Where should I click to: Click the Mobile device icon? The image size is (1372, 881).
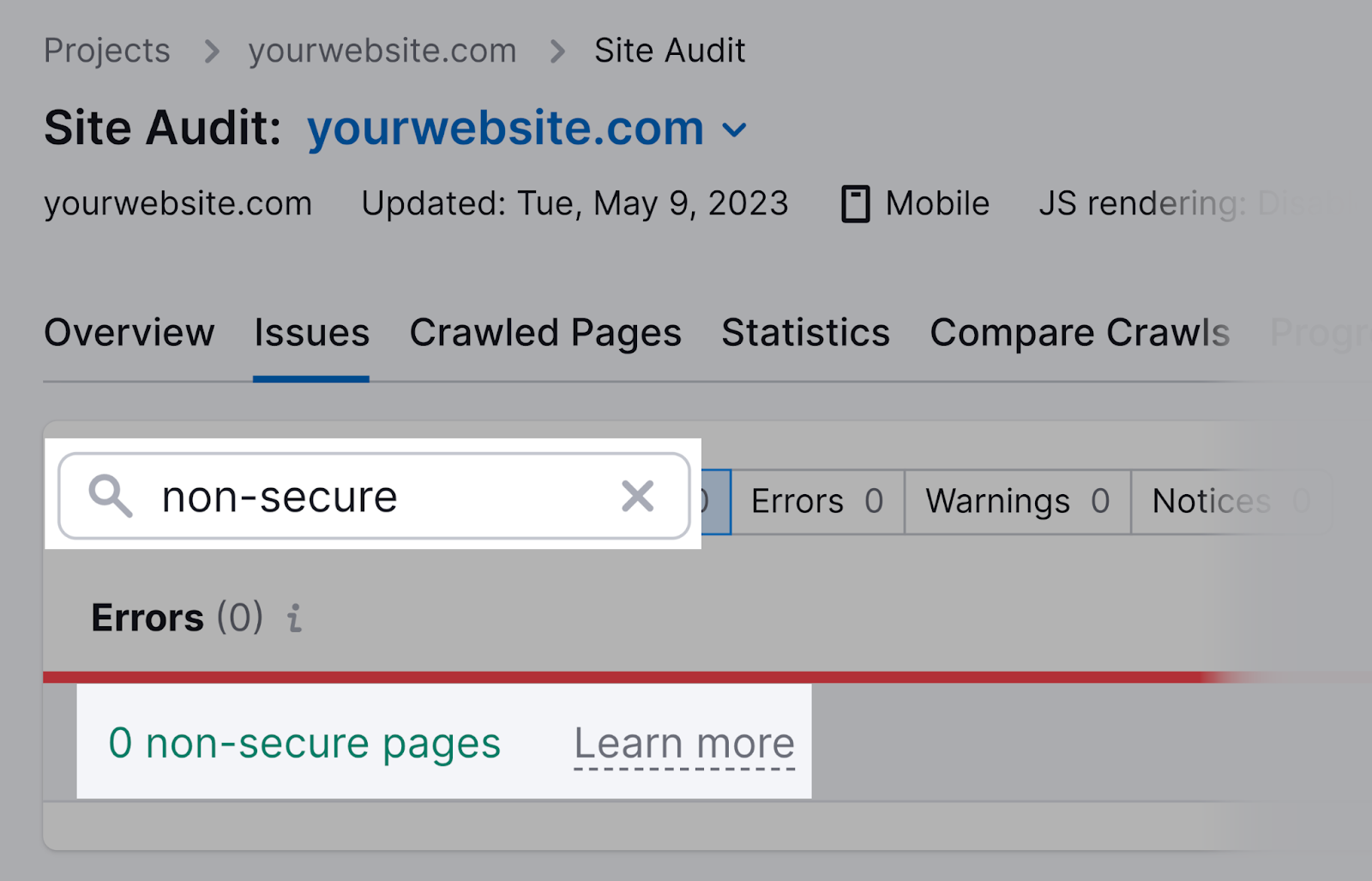click(856, 203)
